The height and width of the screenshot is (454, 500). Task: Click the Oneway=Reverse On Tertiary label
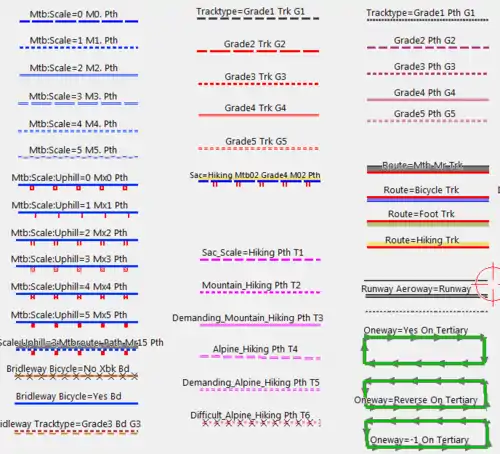pos(416,400)
